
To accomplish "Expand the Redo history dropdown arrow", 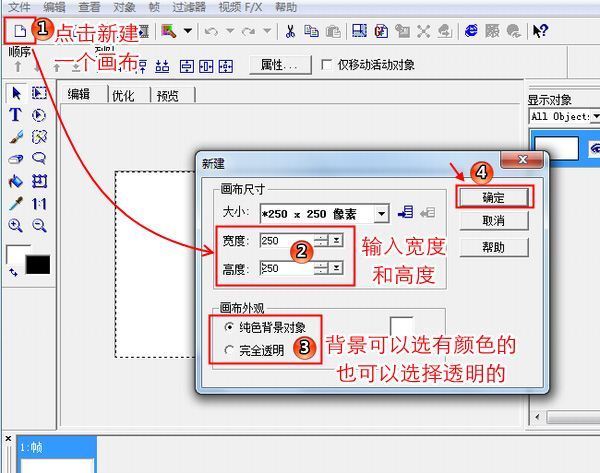I will 267,31.
